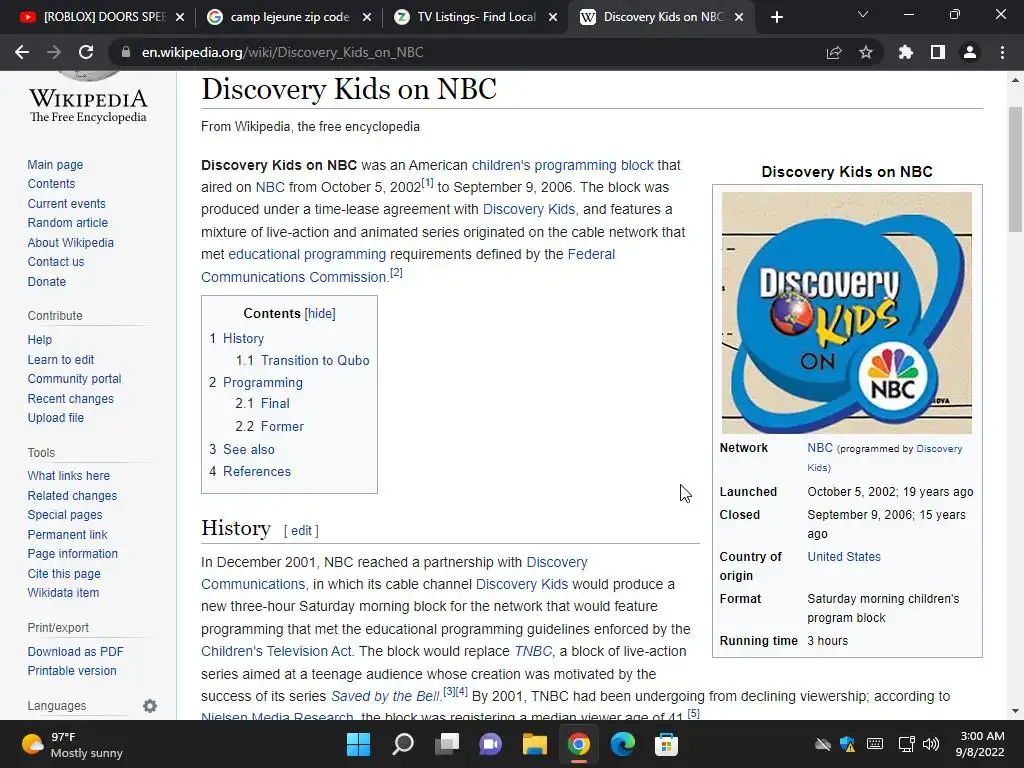Image resolution: width=1024 pixels, height=768 pixels.
Task: Jump to 2 Programming in contents
Action: pos(256,383)
